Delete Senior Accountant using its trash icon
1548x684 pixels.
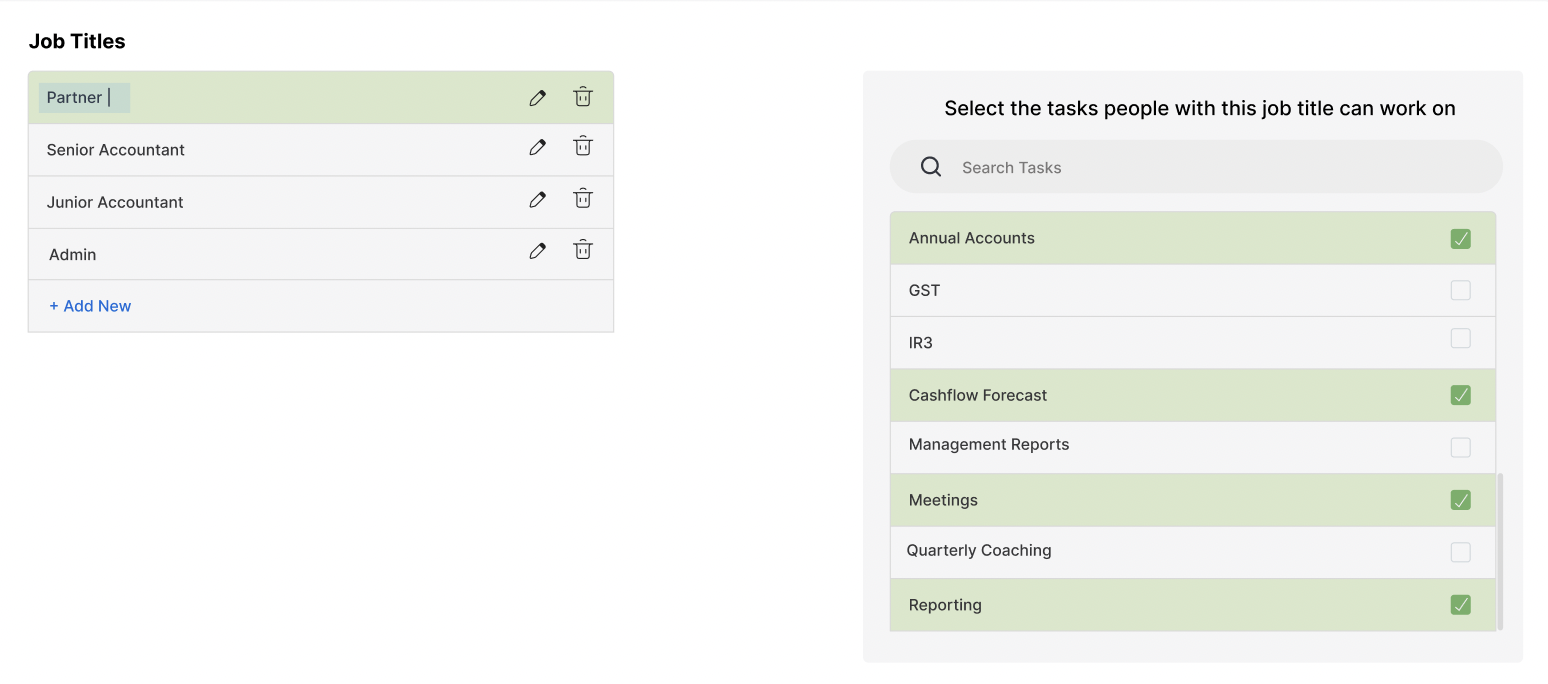click(x=582, y=145)
